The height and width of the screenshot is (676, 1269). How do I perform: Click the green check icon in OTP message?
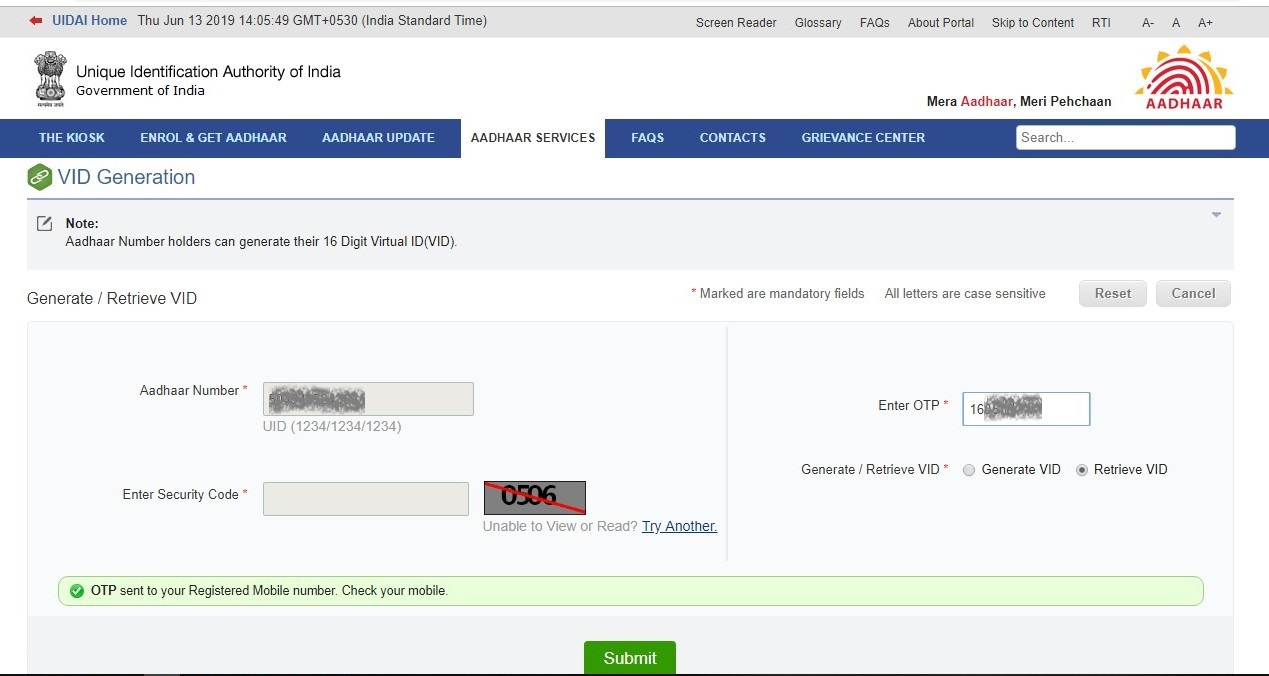[77, 591]
